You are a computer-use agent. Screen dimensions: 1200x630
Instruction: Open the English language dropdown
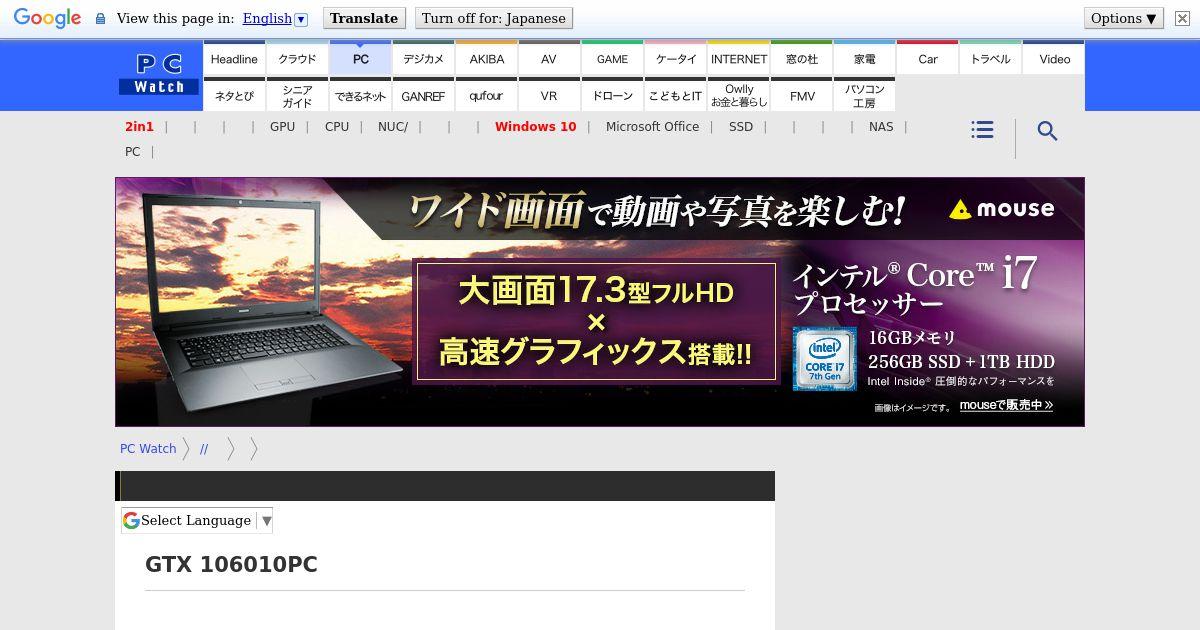(275, 18)
